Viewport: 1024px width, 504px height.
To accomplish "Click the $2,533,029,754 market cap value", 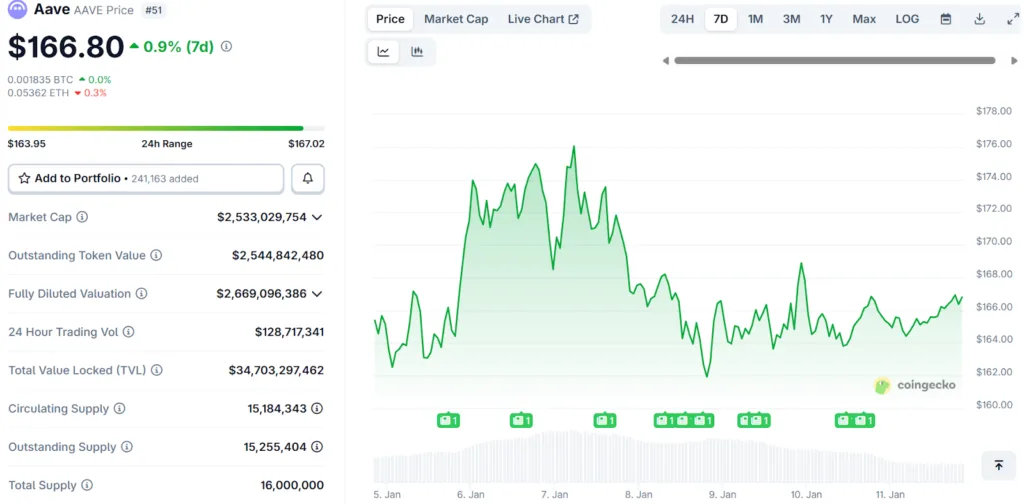I will coord(262,217).
